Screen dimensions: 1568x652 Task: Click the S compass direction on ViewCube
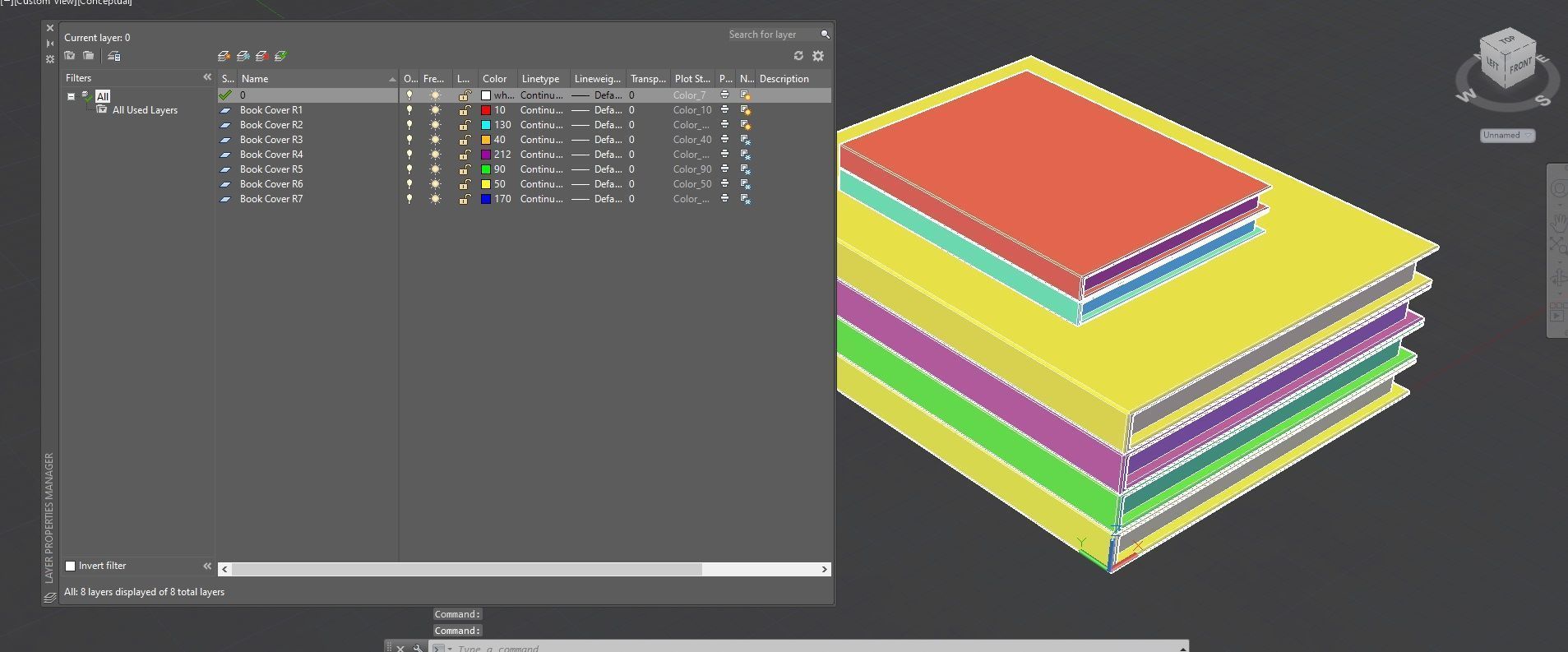click(1543, 100)
